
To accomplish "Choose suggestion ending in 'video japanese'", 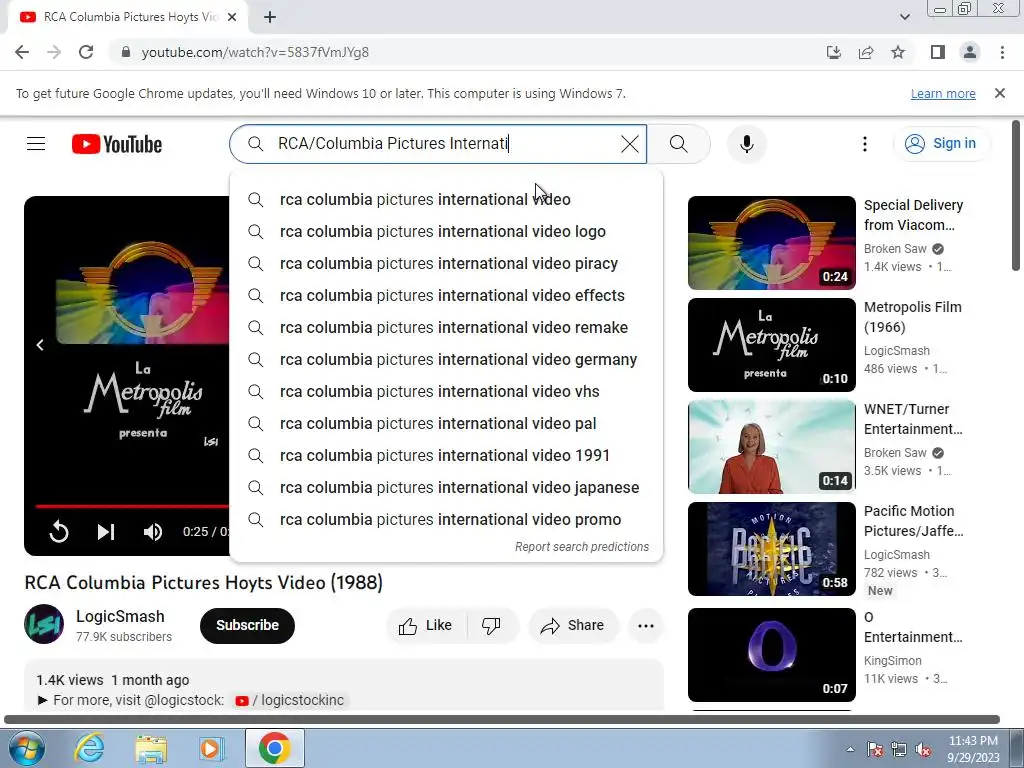I will [x=446, y=487].
